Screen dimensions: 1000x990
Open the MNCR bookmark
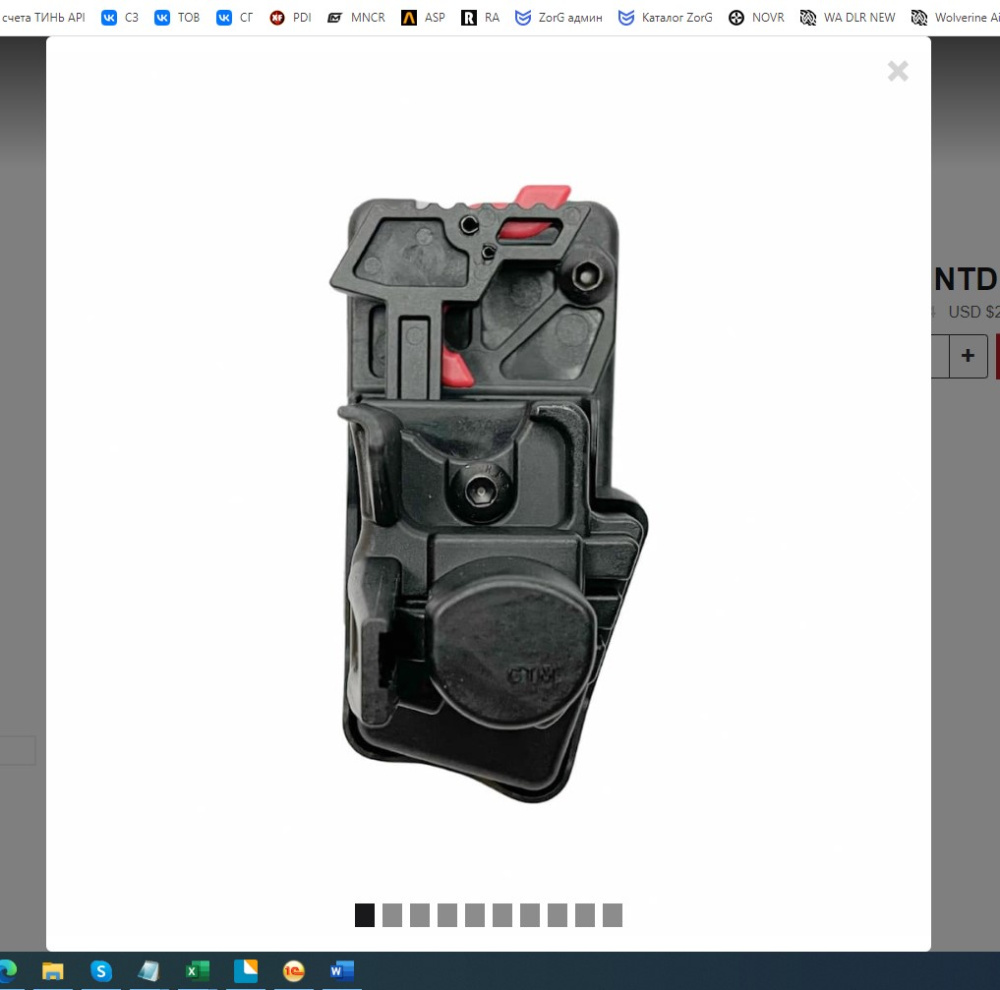(356, 18)
